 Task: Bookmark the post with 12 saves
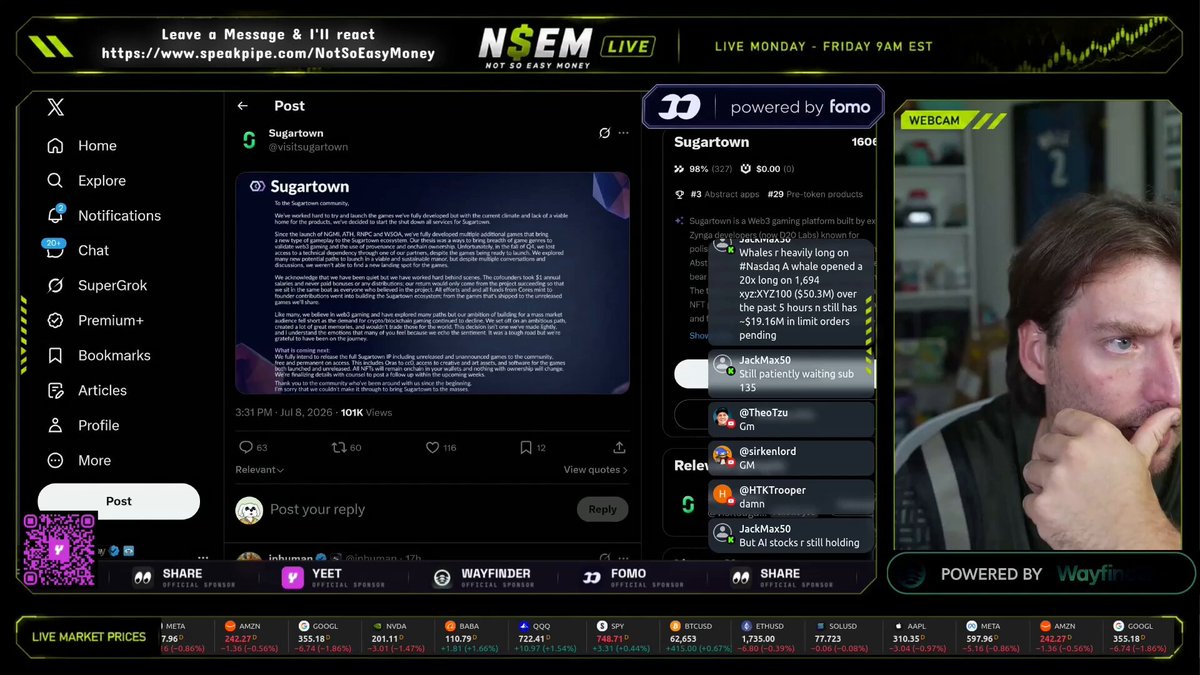point(526,448)
